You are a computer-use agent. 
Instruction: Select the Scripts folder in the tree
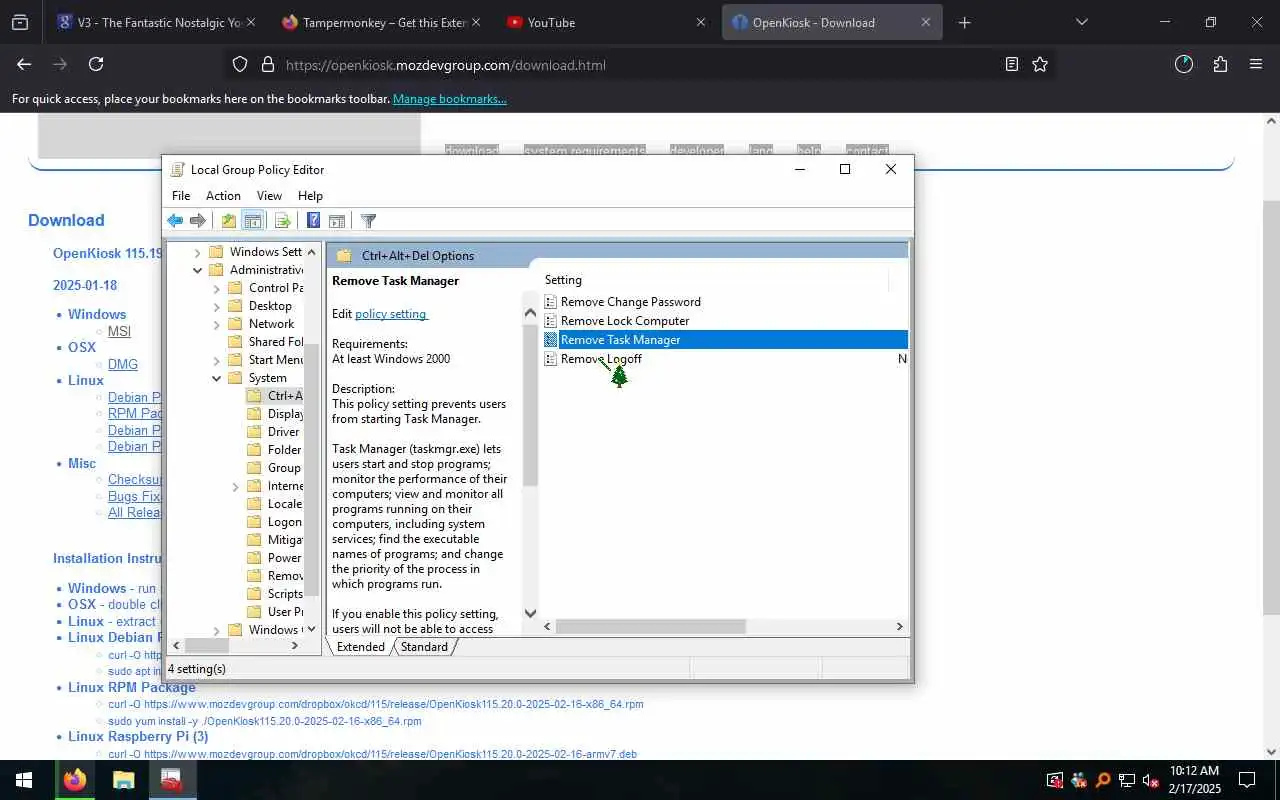tap(285, 594)
